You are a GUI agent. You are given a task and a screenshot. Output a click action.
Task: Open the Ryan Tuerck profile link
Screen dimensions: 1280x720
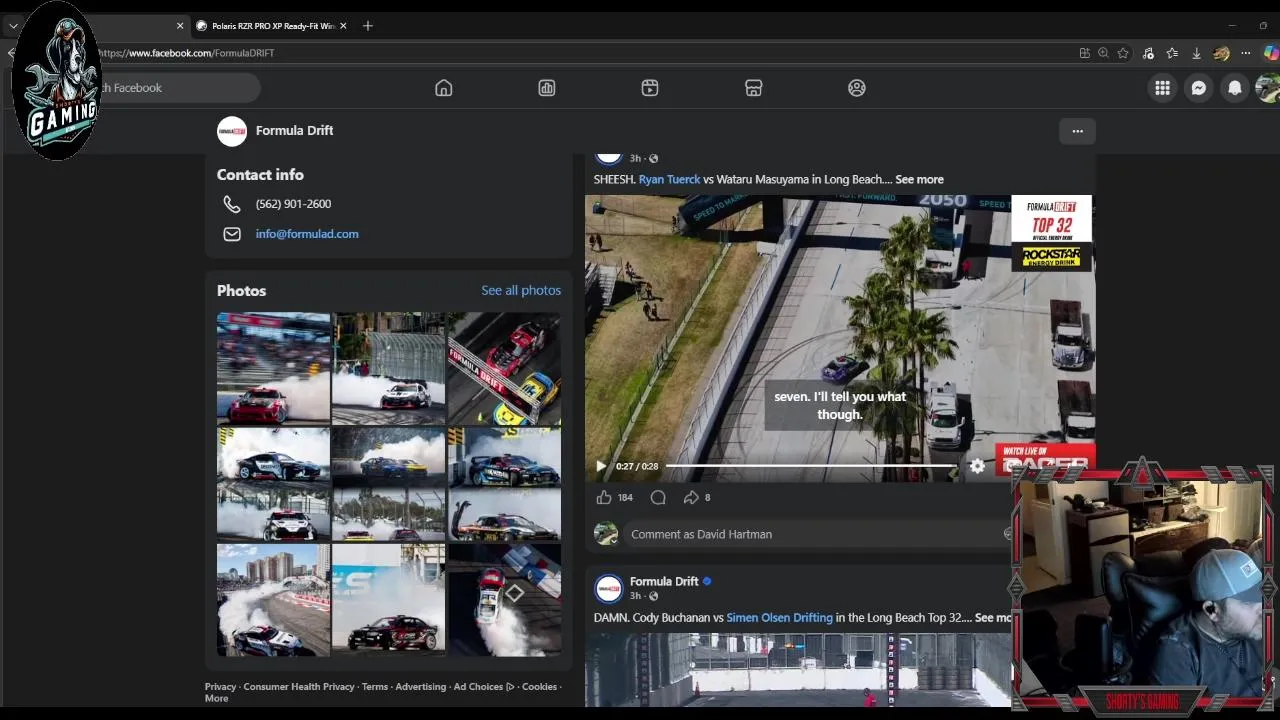(670, 180)
